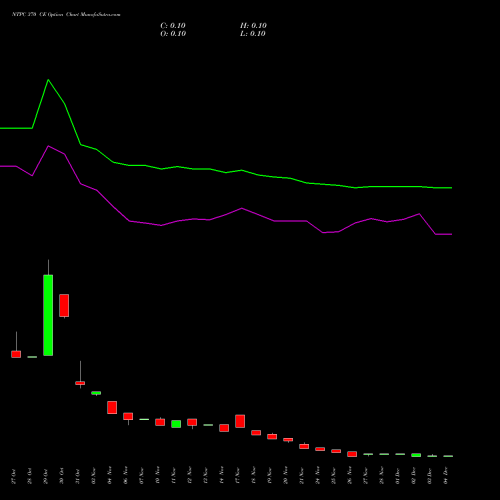
Task: Click the 17 Nov date label
Action: click(238, 476)
